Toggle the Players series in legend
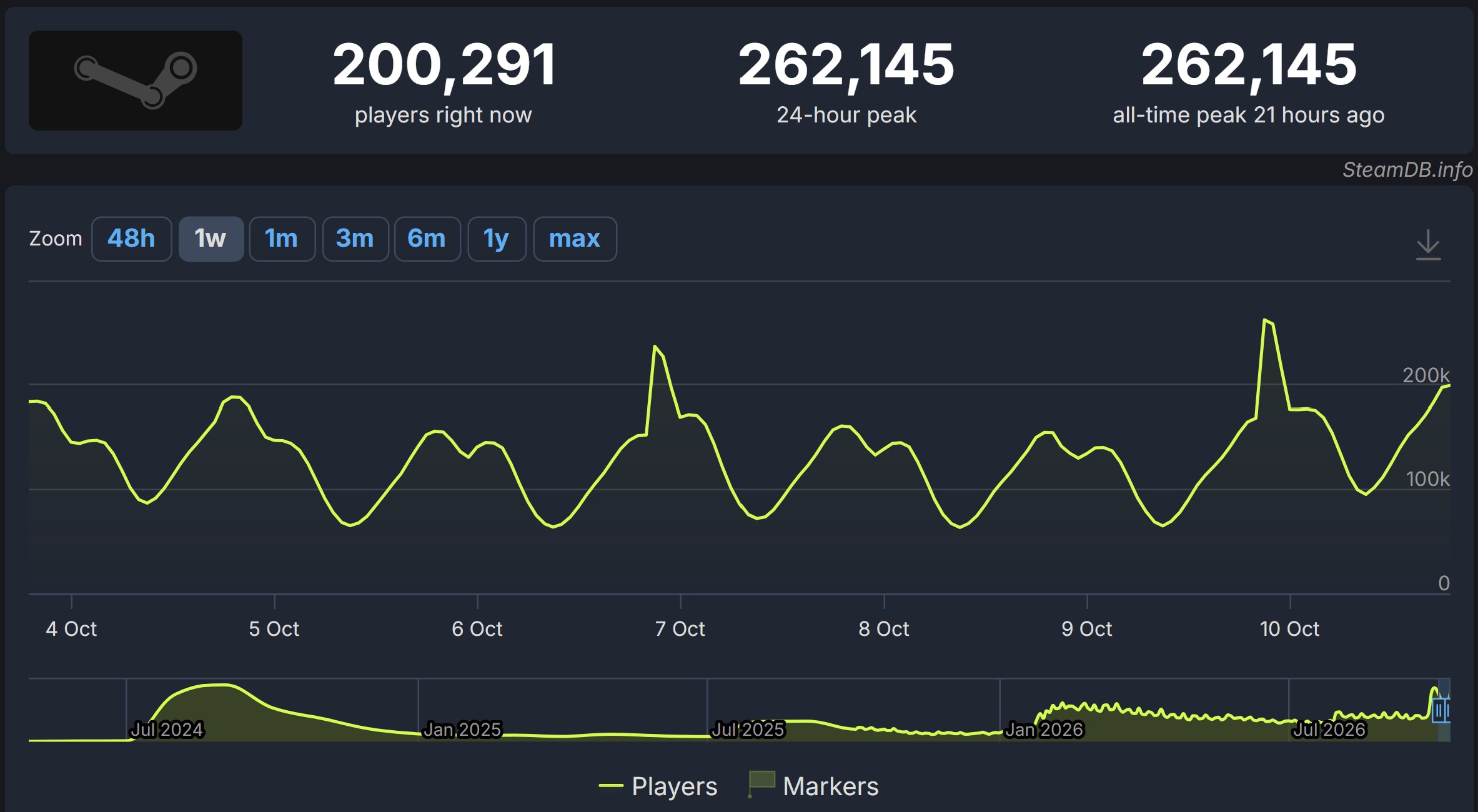The width and height of the screenshot is (1478, 812). click(658, 786)
